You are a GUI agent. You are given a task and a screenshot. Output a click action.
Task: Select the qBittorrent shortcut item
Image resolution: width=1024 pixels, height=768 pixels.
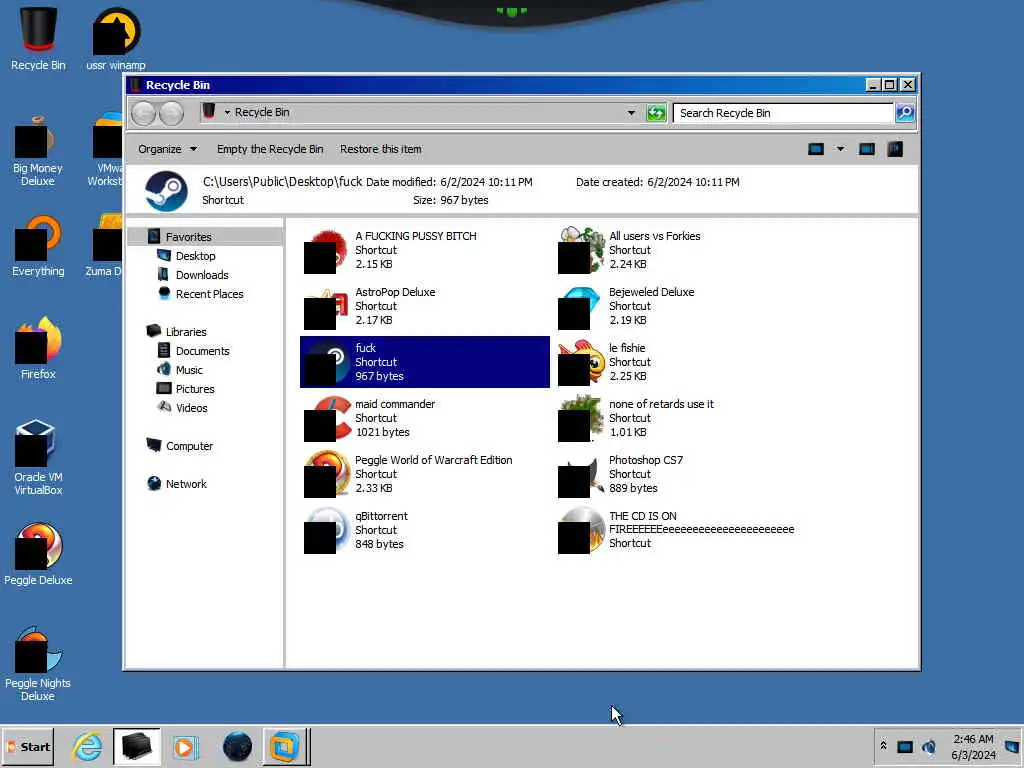424,530
